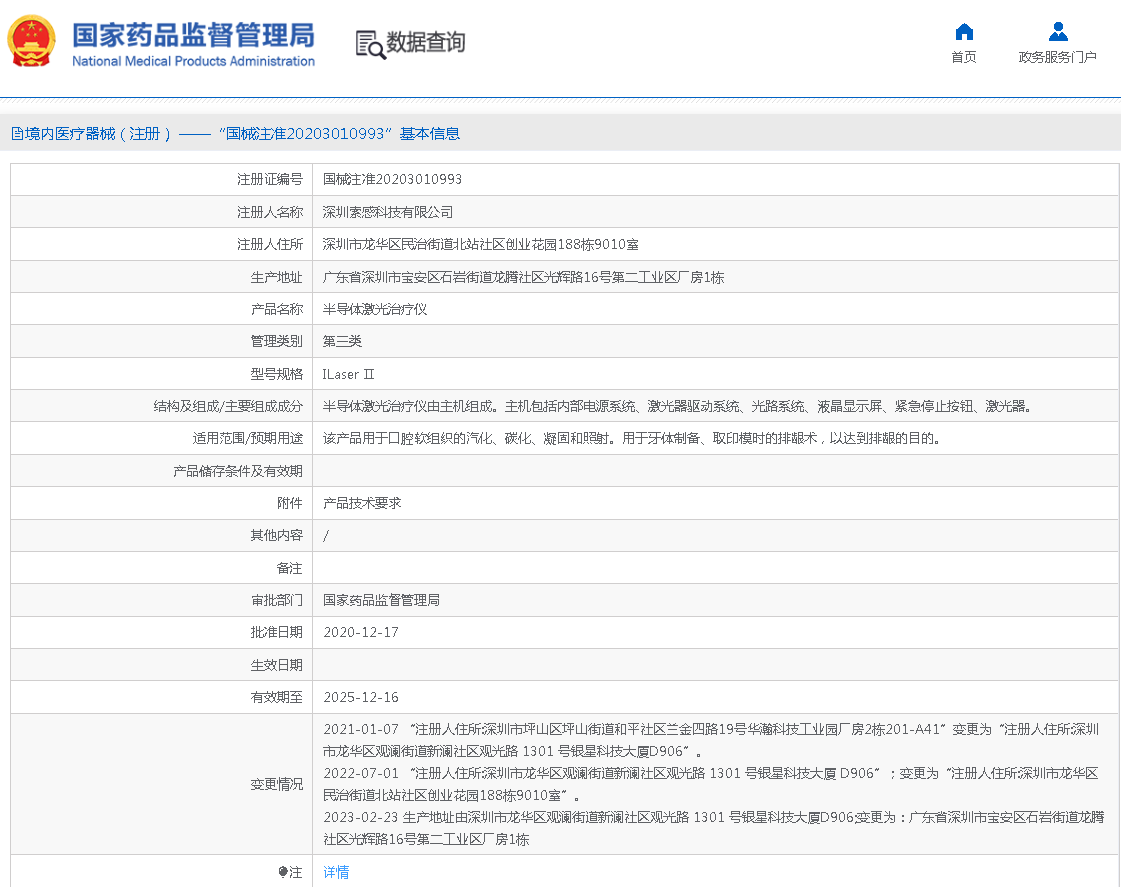
Task: Open 数据查询 data query section
Action: coord(420,42)
